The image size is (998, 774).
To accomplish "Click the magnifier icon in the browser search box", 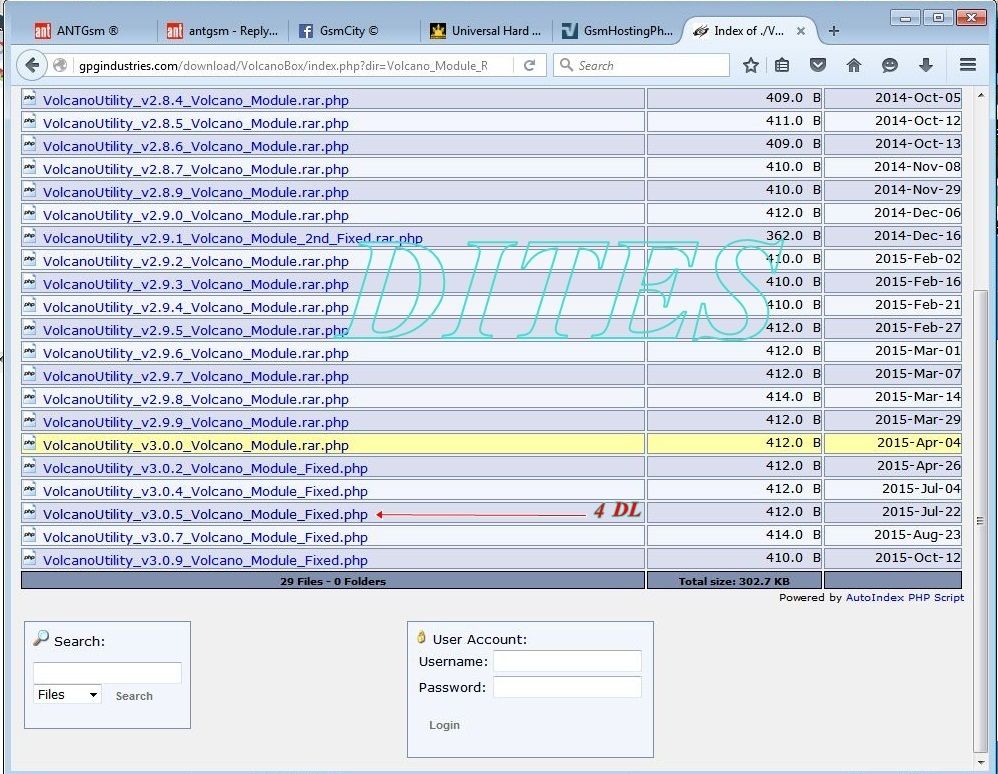I will point(566,64).
